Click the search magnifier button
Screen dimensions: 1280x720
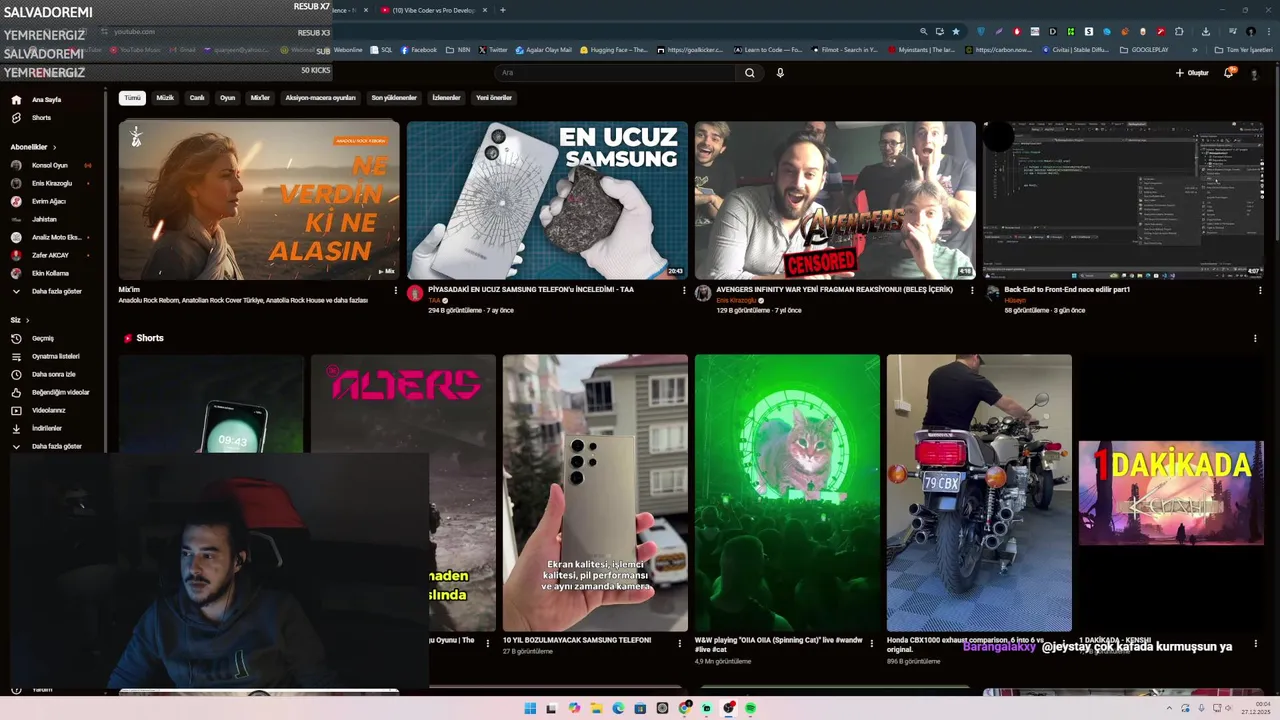click(x=749, y=73)
